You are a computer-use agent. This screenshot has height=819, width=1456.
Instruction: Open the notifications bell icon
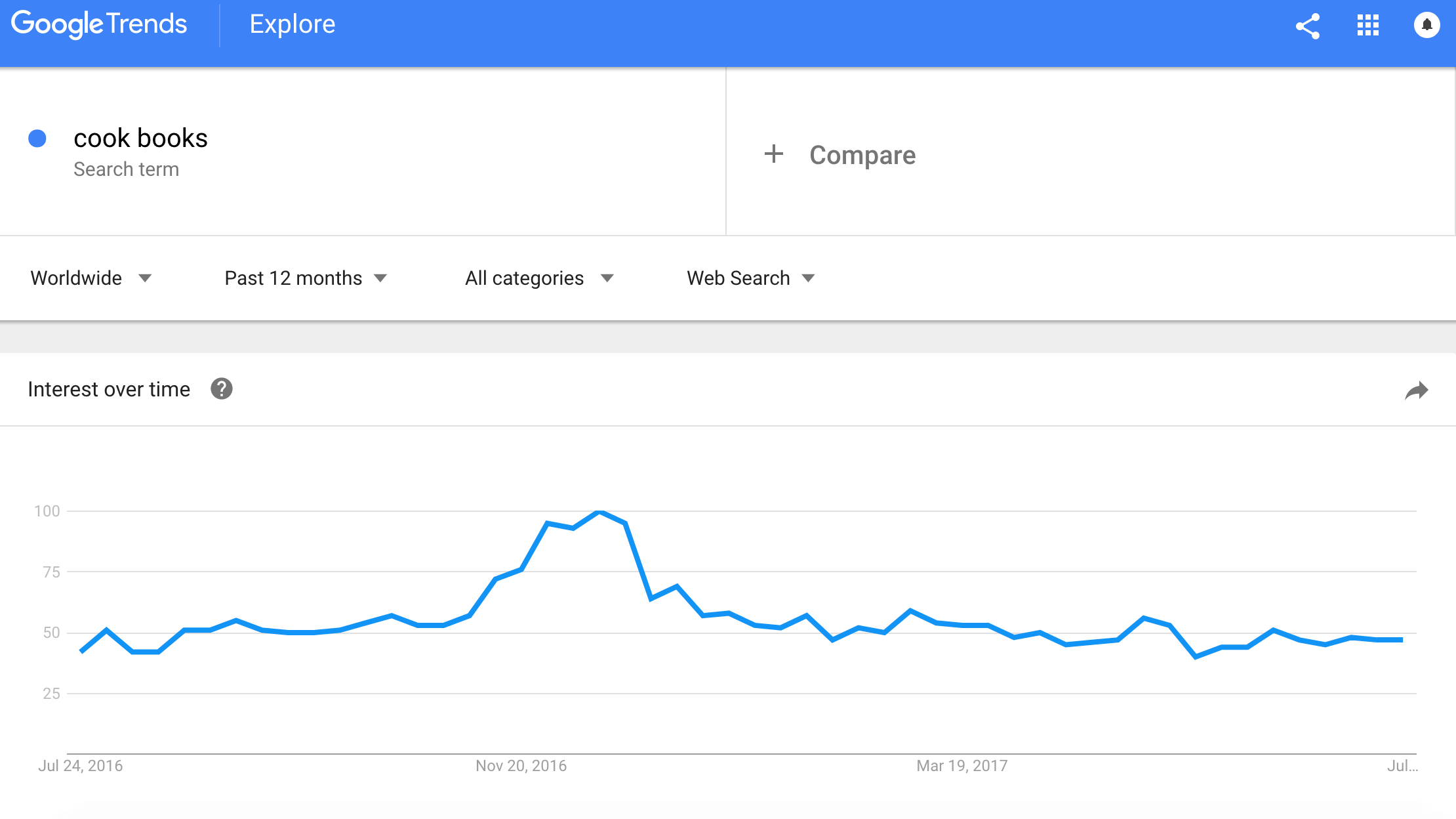click(x=1426, y=26)
